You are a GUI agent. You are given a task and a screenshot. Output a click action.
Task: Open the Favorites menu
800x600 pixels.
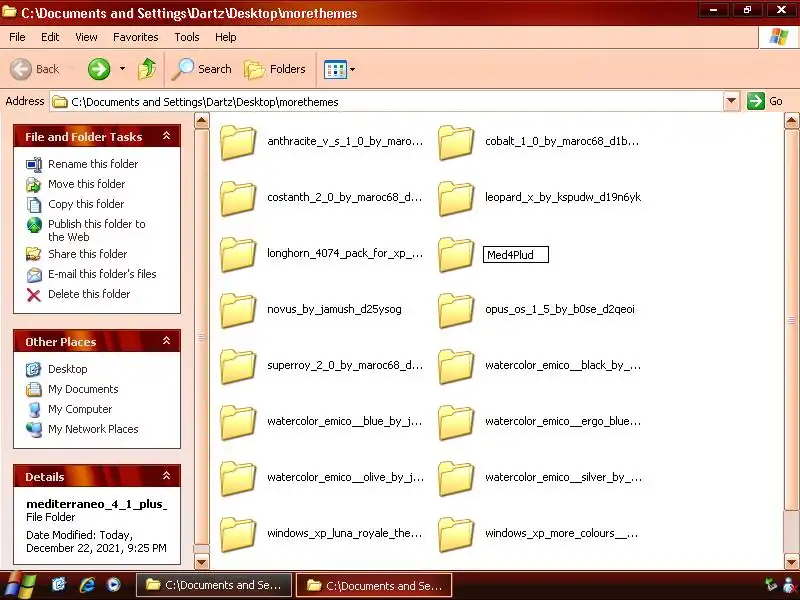click(x=136, y=37)
